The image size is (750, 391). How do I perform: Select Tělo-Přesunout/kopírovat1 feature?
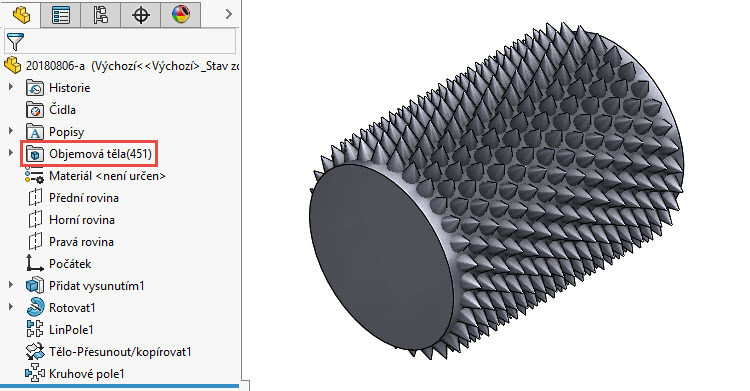click(120, 352)
